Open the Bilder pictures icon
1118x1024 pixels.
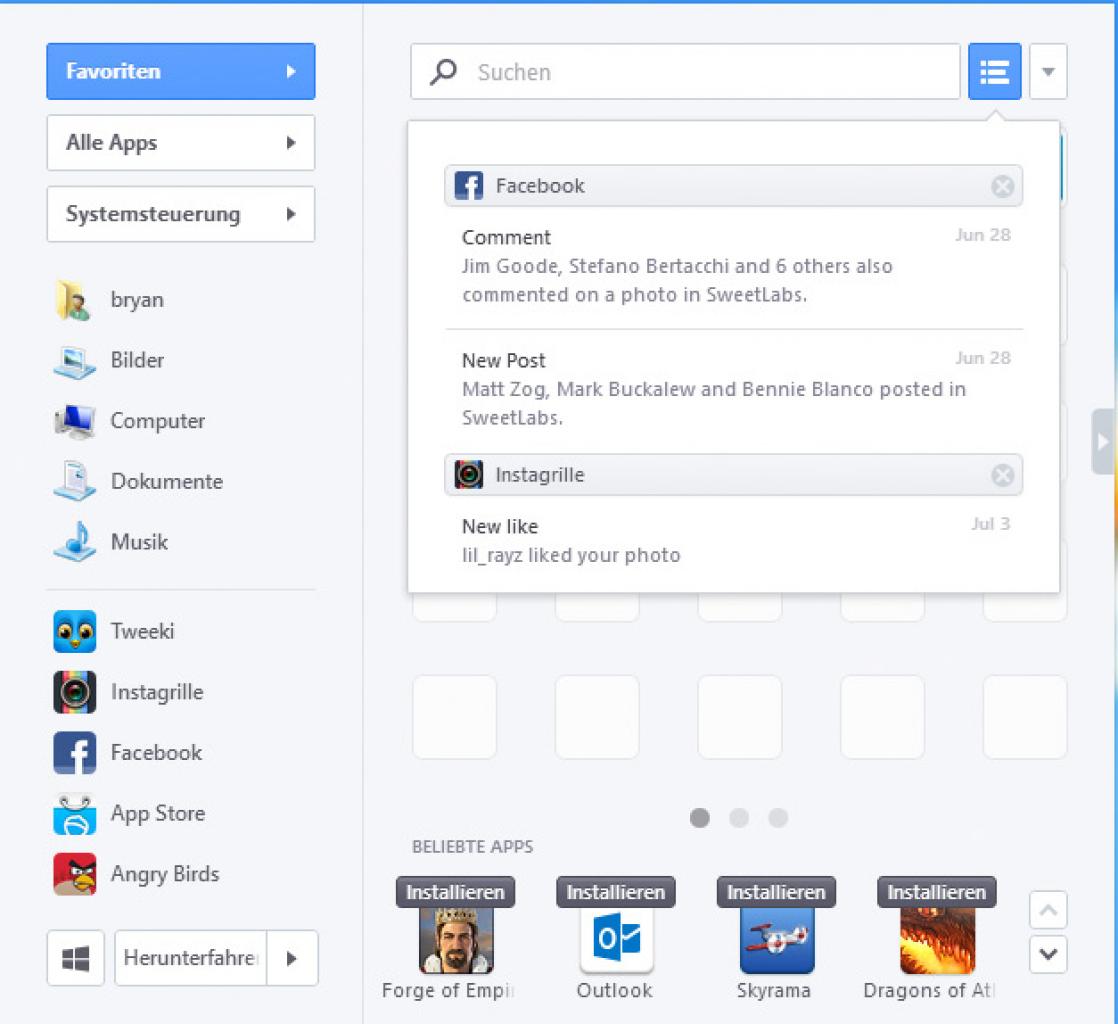coord(74,361)
